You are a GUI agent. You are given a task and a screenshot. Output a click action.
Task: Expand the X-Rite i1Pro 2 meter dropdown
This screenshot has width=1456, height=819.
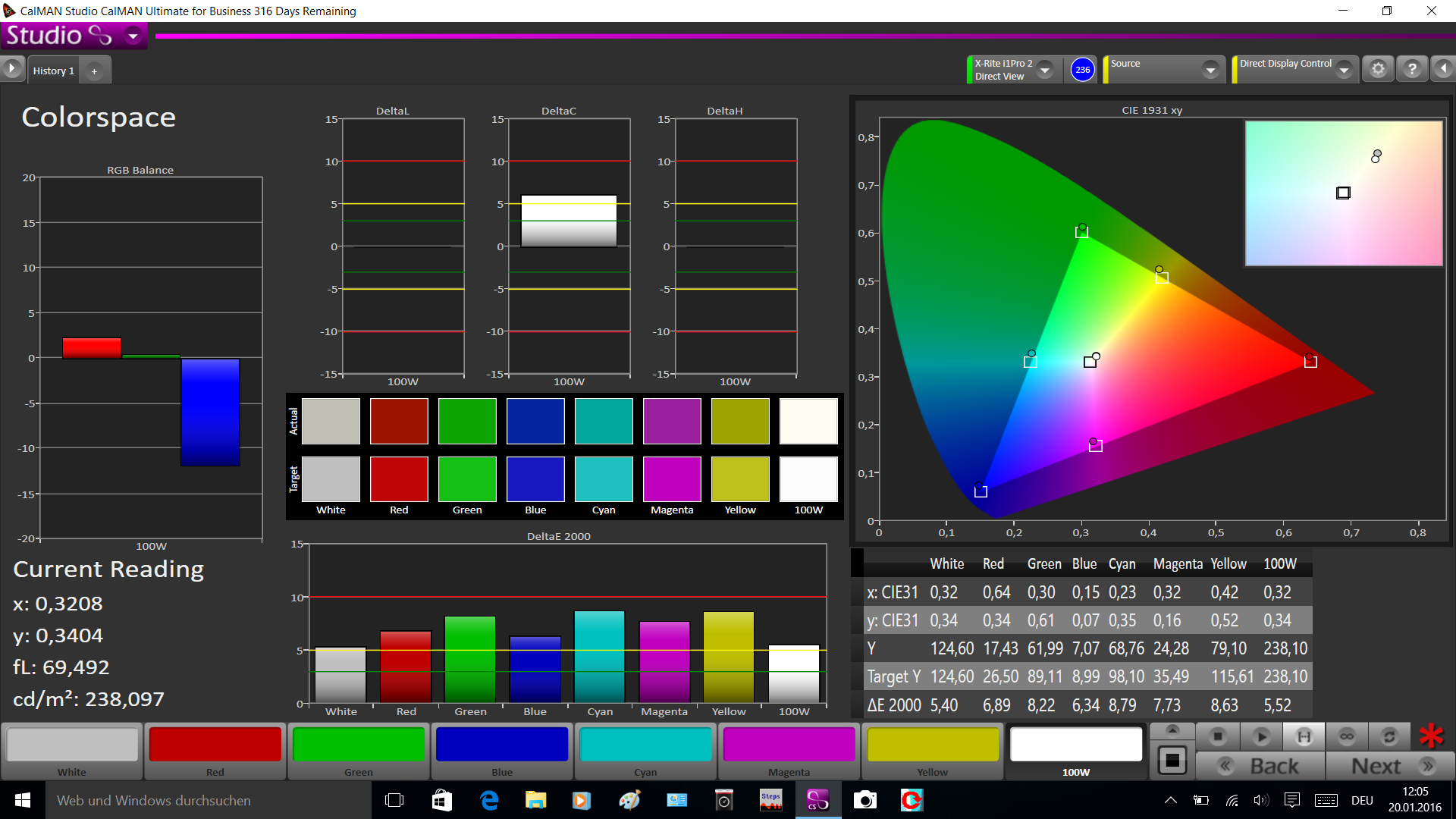point(1045,70)
